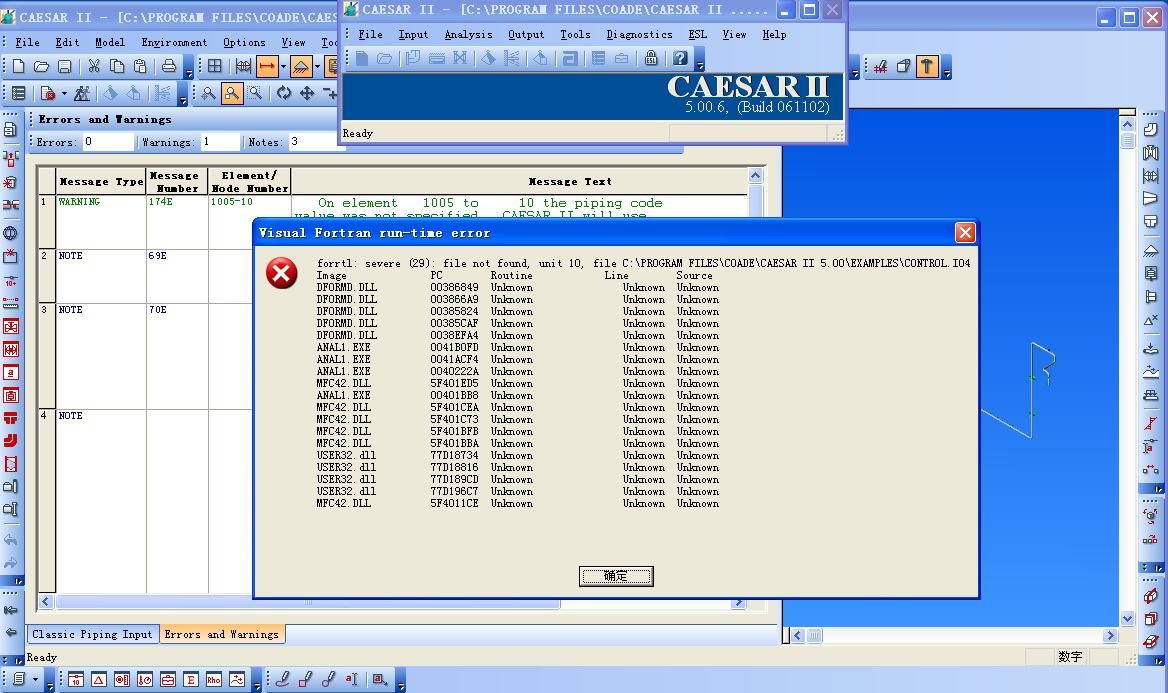Toggle the red arrow displacement icon
Viewport: 1168px width, 693px height.
(267, 66)
